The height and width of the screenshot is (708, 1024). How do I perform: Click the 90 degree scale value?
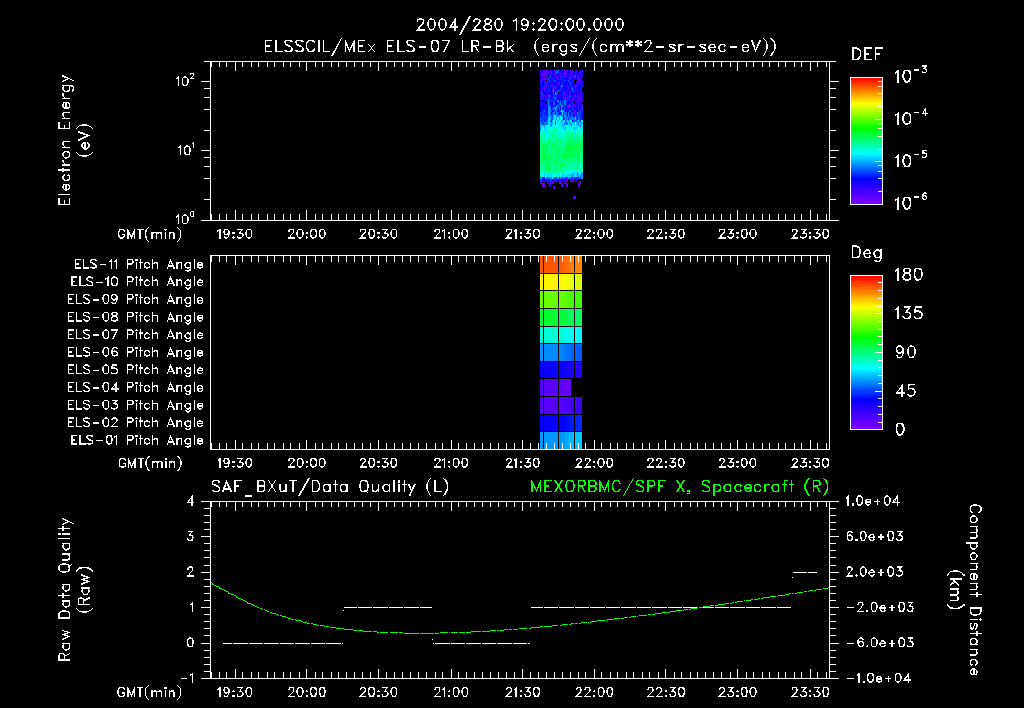coord(906,352)
